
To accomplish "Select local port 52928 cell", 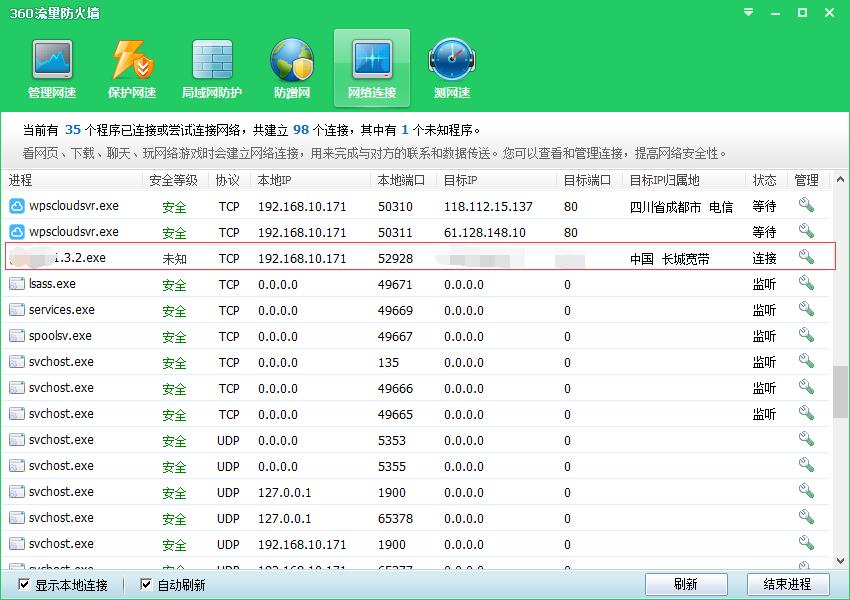I will [x=395, y=259].
